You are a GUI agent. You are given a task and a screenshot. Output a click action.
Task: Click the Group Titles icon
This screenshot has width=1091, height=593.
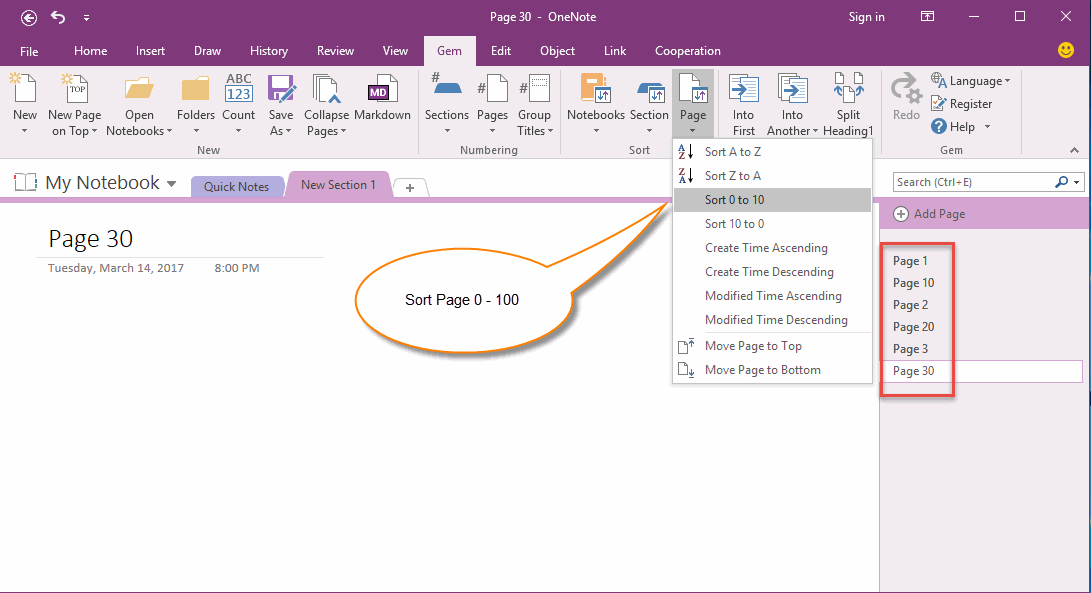(x=534, y=89)
